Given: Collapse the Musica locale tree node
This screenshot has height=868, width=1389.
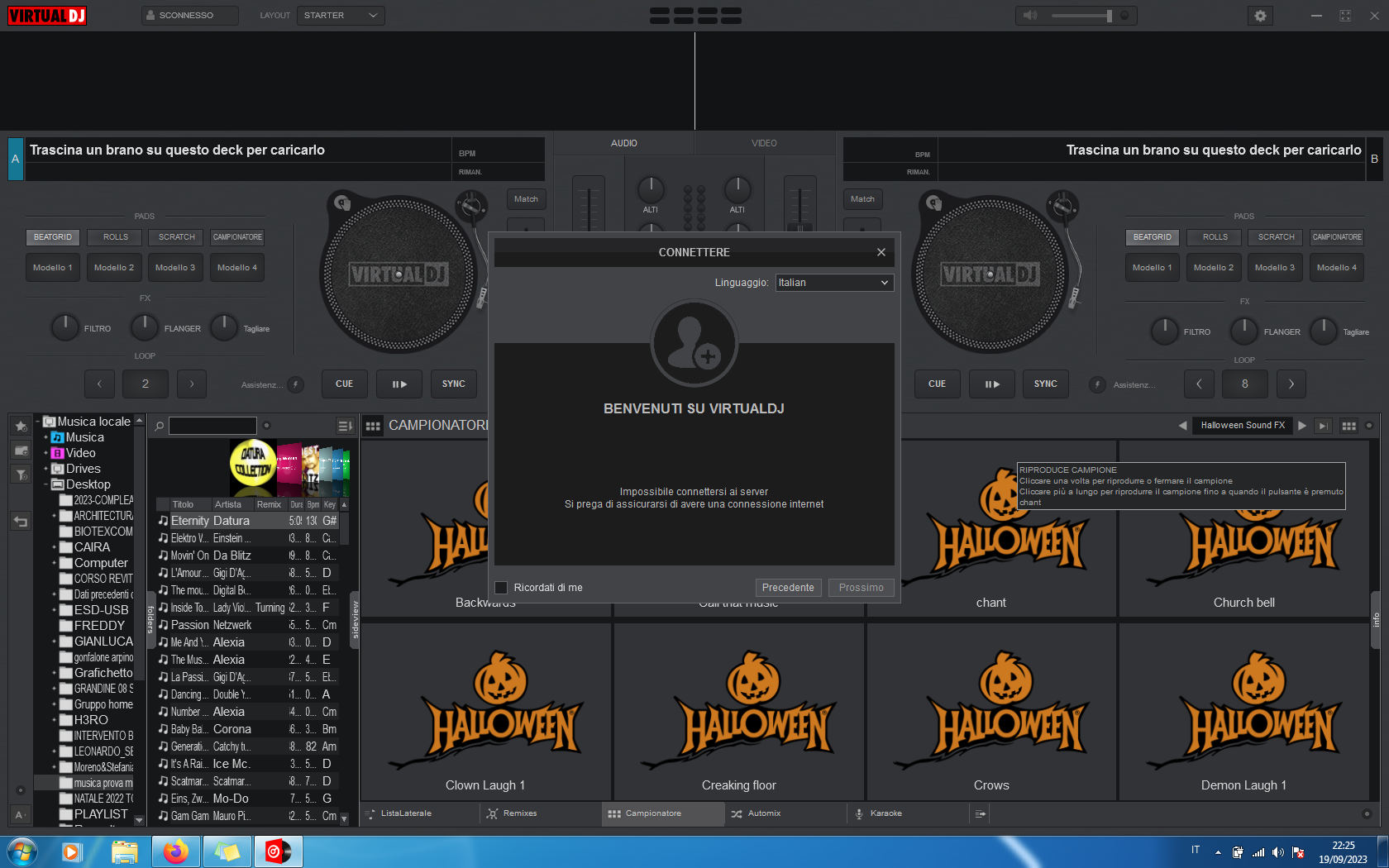Looking at the screenshot, I should 39,422.
